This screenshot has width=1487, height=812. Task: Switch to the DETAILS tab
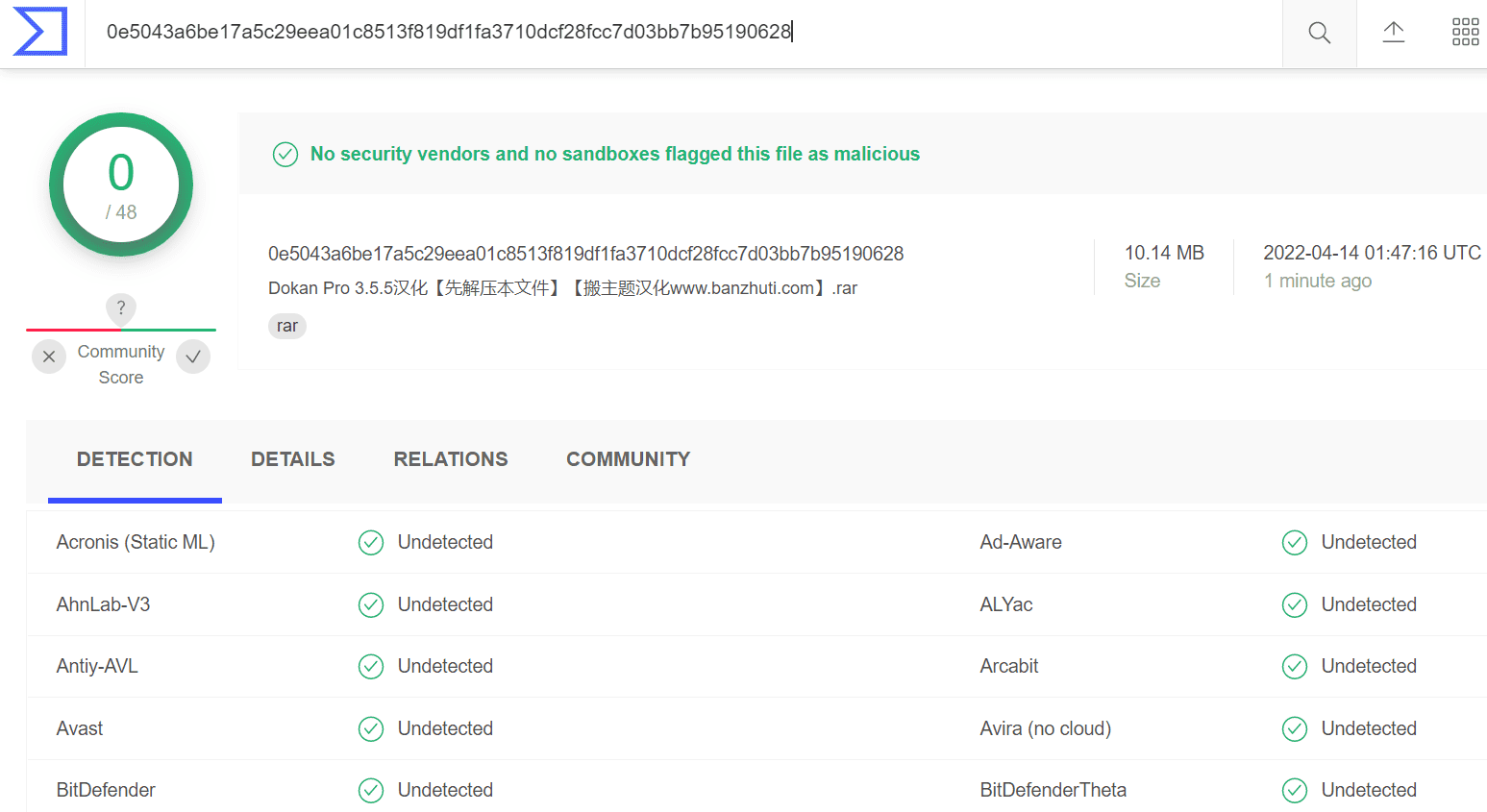click(x=293, y=459)
